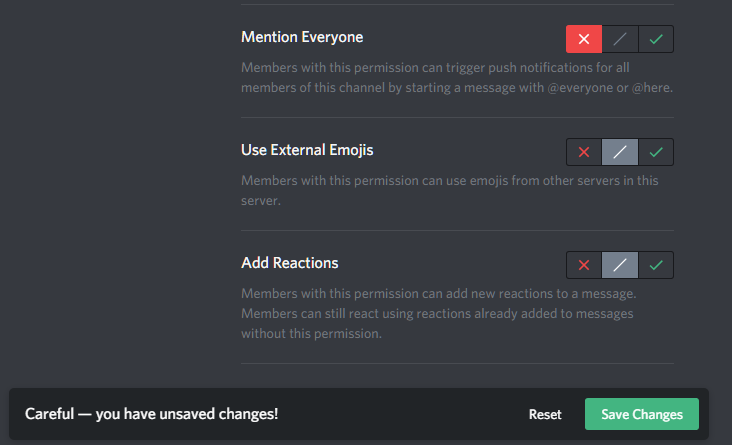The height and width of the screenshot is (445, 732).
Task: Click the Mention Everyone permission title
Action: [302, 37]
